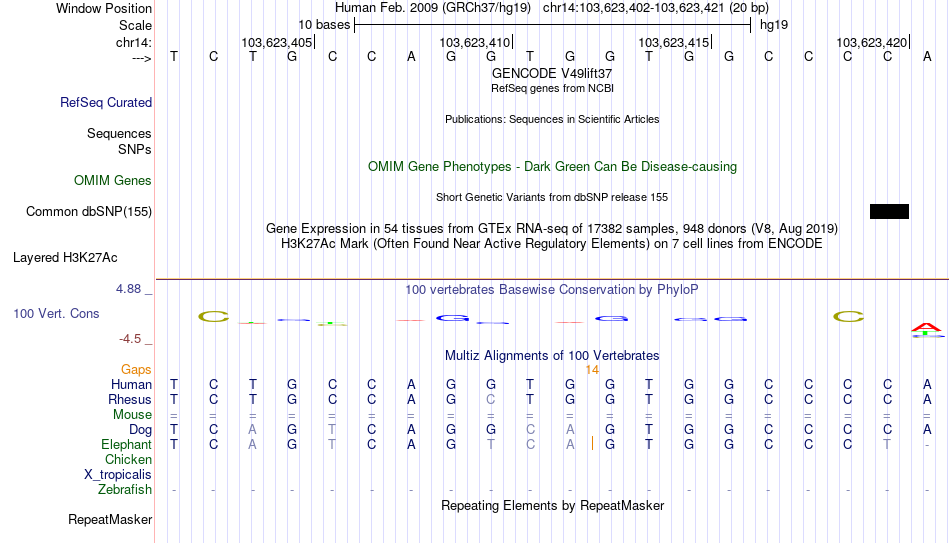This screenshot has height=543, width=950.
Task: Click the sequence direction arrow --->
Action: (x=142, y=58)
